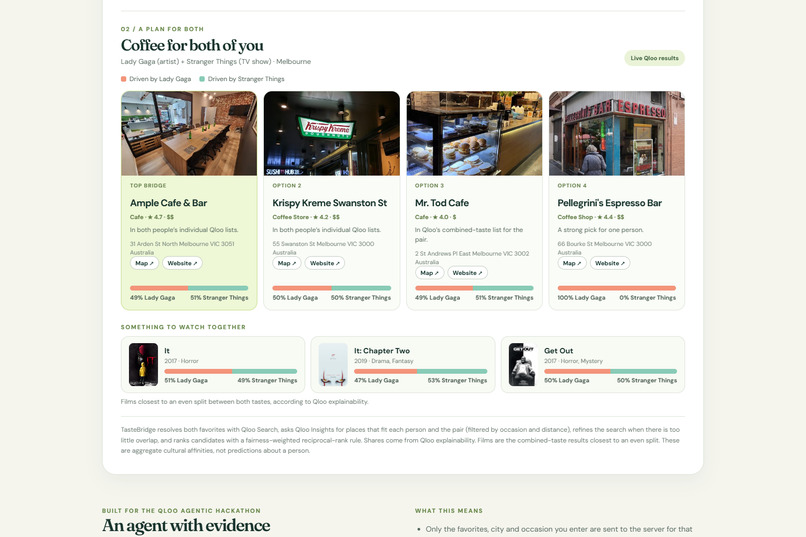Click the TOP BRIDGE label
The image size is (806, 537).
click(x=148, y=186)
